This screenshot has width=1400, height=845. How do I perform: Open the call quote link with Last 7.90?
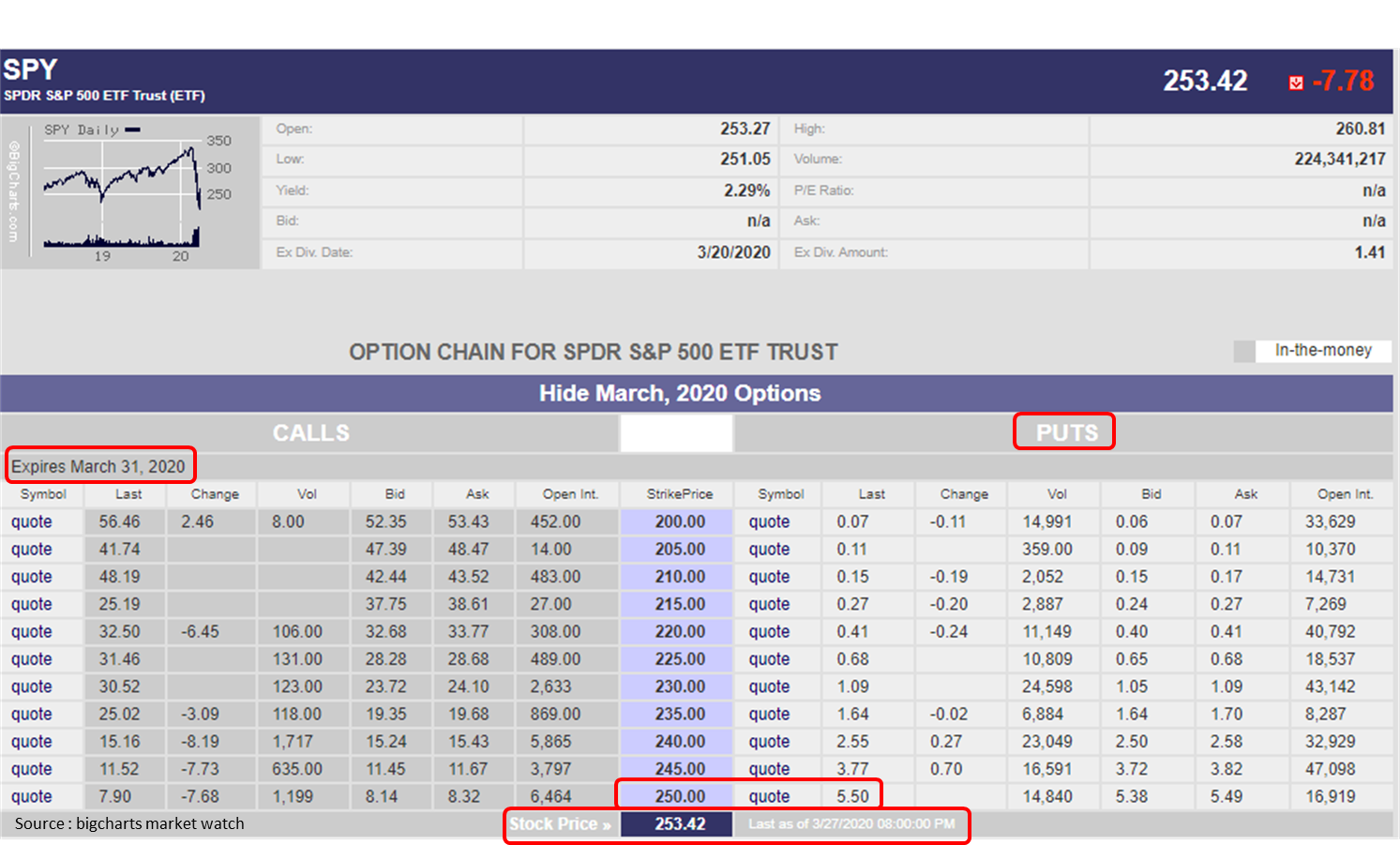click(x=32, y=796)
